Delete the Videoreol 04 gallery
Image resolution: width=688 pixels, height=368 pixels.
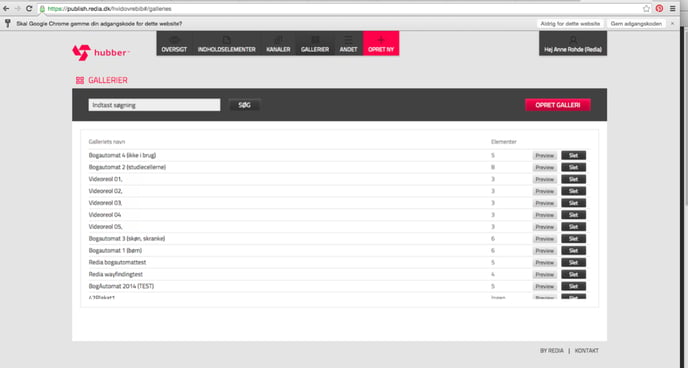pyautogui.click(x=573, y=214)
